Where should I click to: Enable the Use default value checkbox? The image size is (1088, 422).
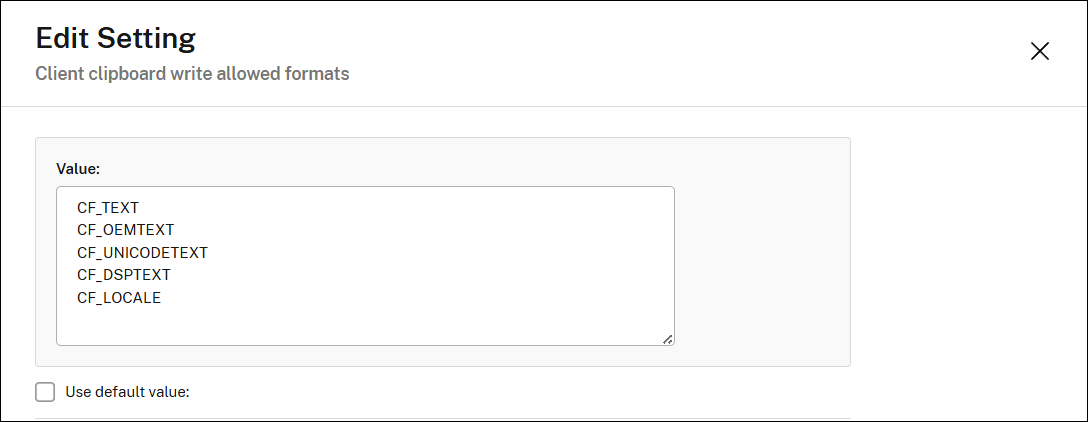pos(45,392)
